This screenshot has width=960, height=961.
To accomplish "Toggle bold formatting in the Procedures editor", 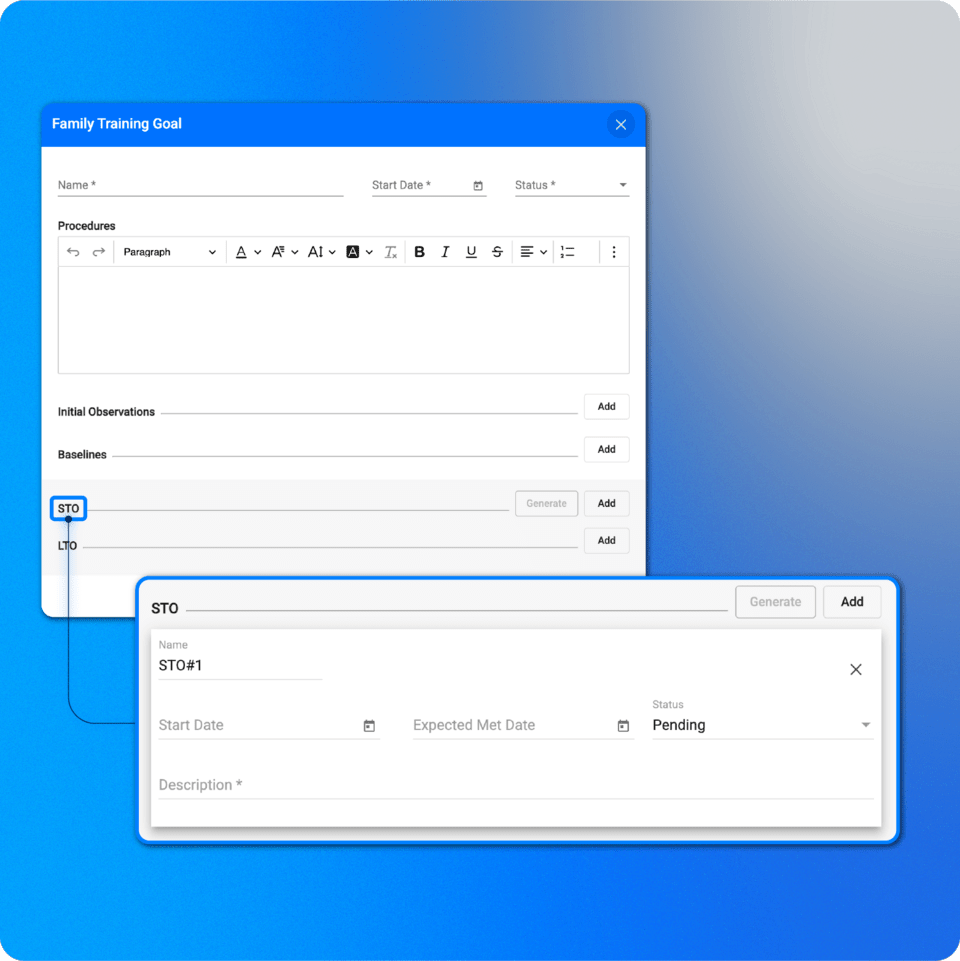I will 419,251.
